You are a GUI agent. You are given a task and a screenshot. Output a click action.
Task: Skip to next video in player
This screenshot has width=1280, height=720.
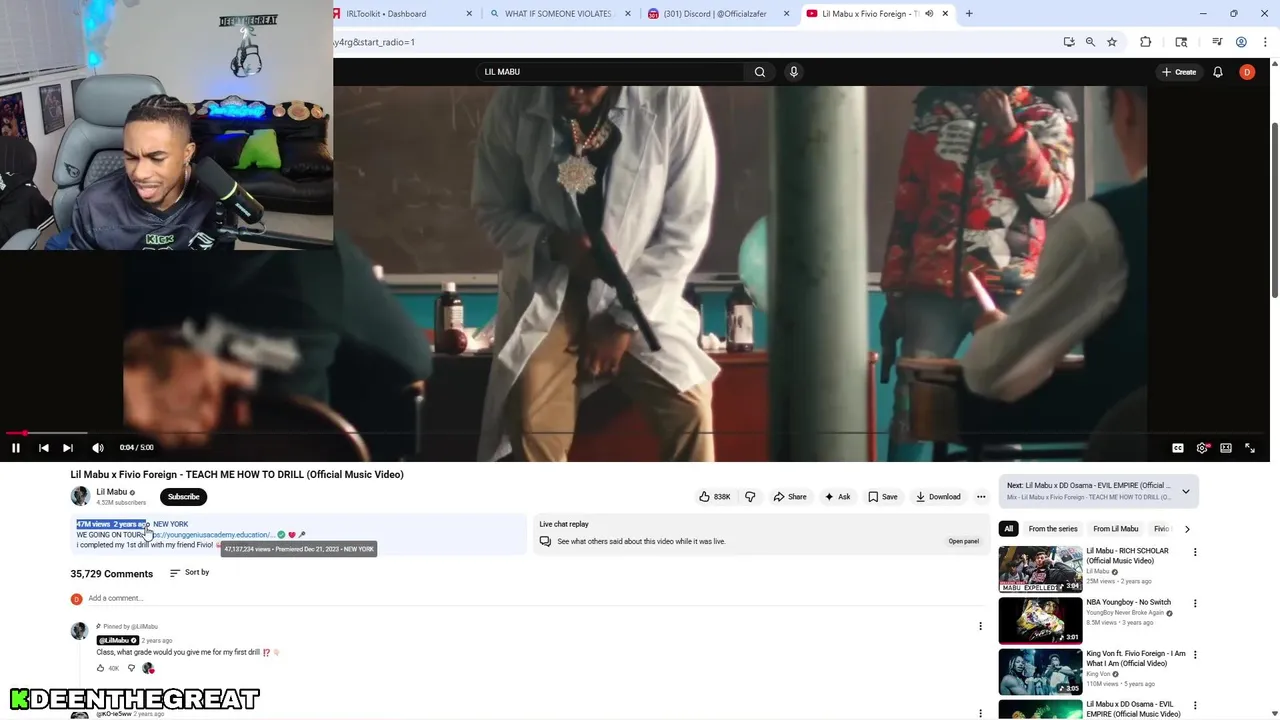[68, 448]
